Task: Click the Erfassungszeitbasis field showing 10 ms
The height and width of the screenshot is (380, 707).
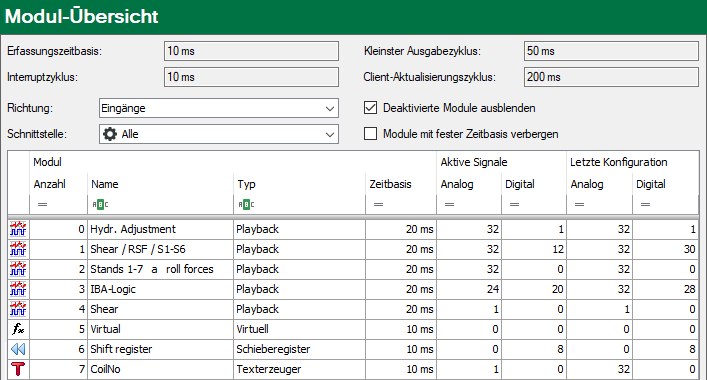Action: (251, 51)
